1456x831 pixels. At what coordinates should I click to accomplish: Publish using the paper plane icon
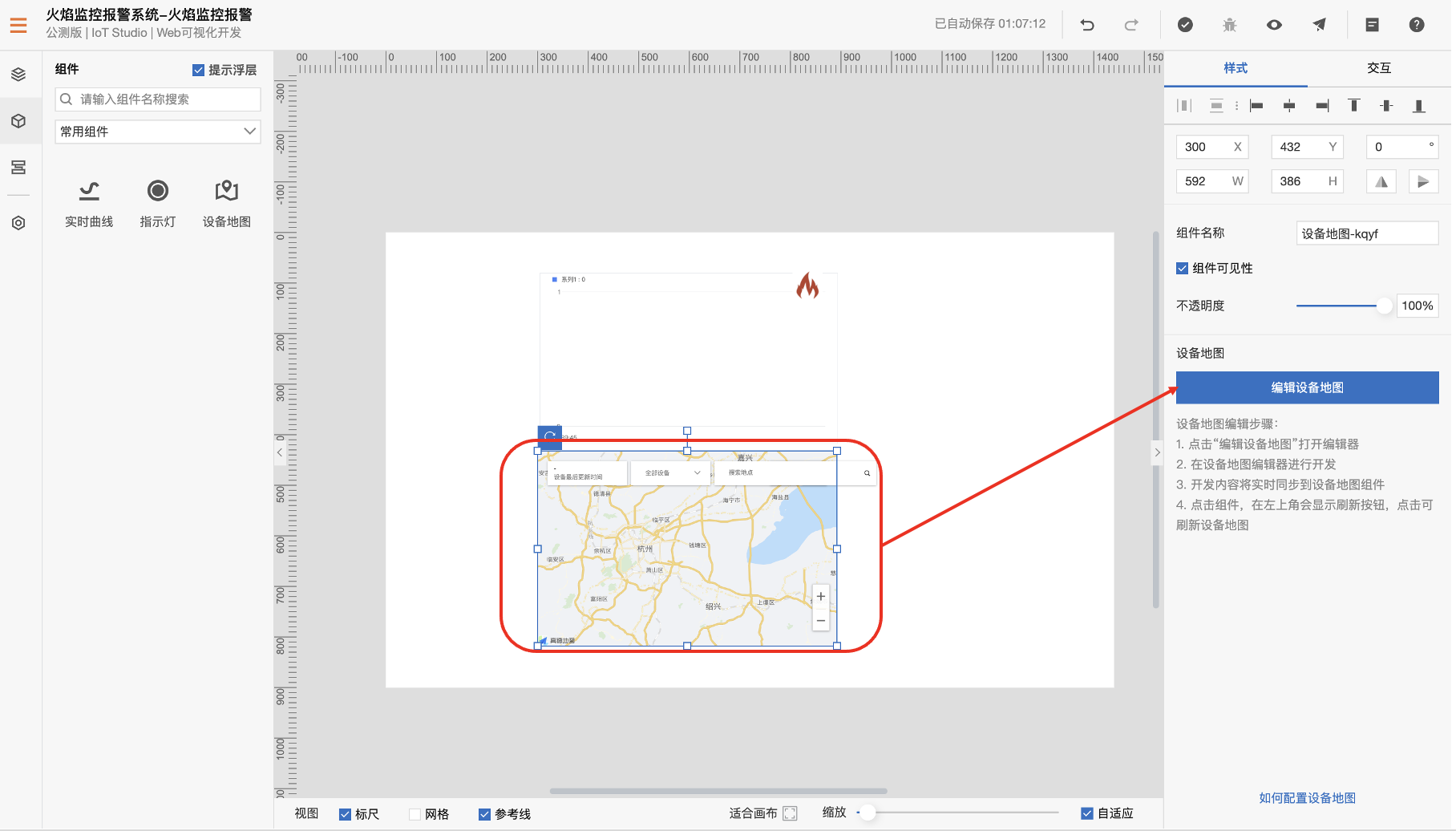coord(1319,25)
